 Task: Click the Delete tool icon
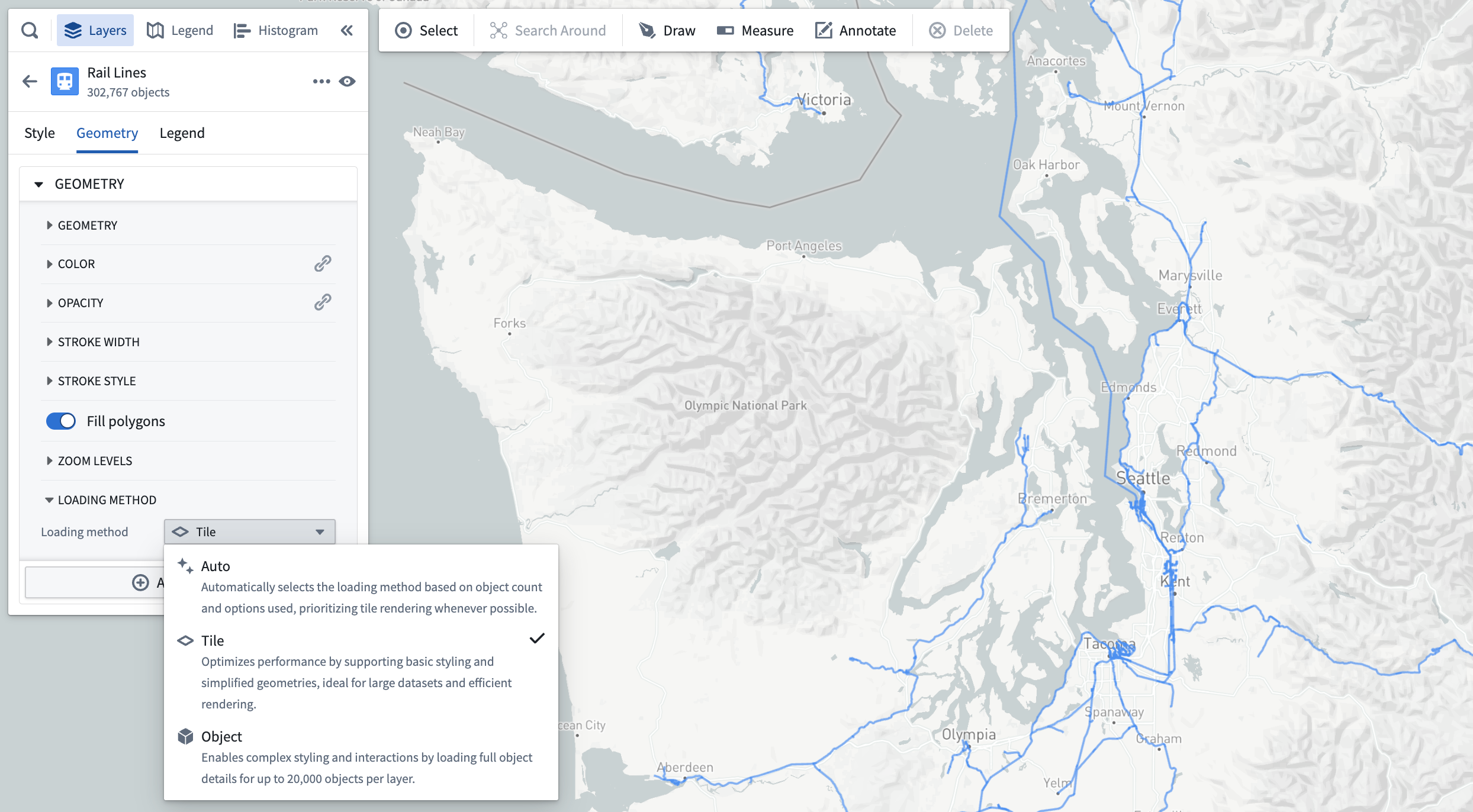tap(937, 30)
